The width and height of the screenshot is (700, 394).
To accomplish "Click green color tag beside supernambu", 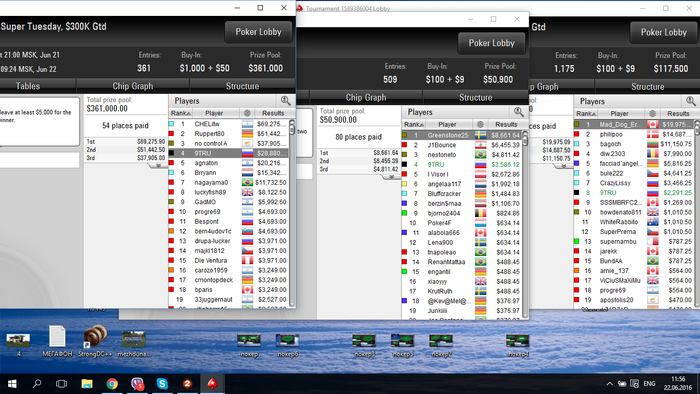I will [577, 241].
